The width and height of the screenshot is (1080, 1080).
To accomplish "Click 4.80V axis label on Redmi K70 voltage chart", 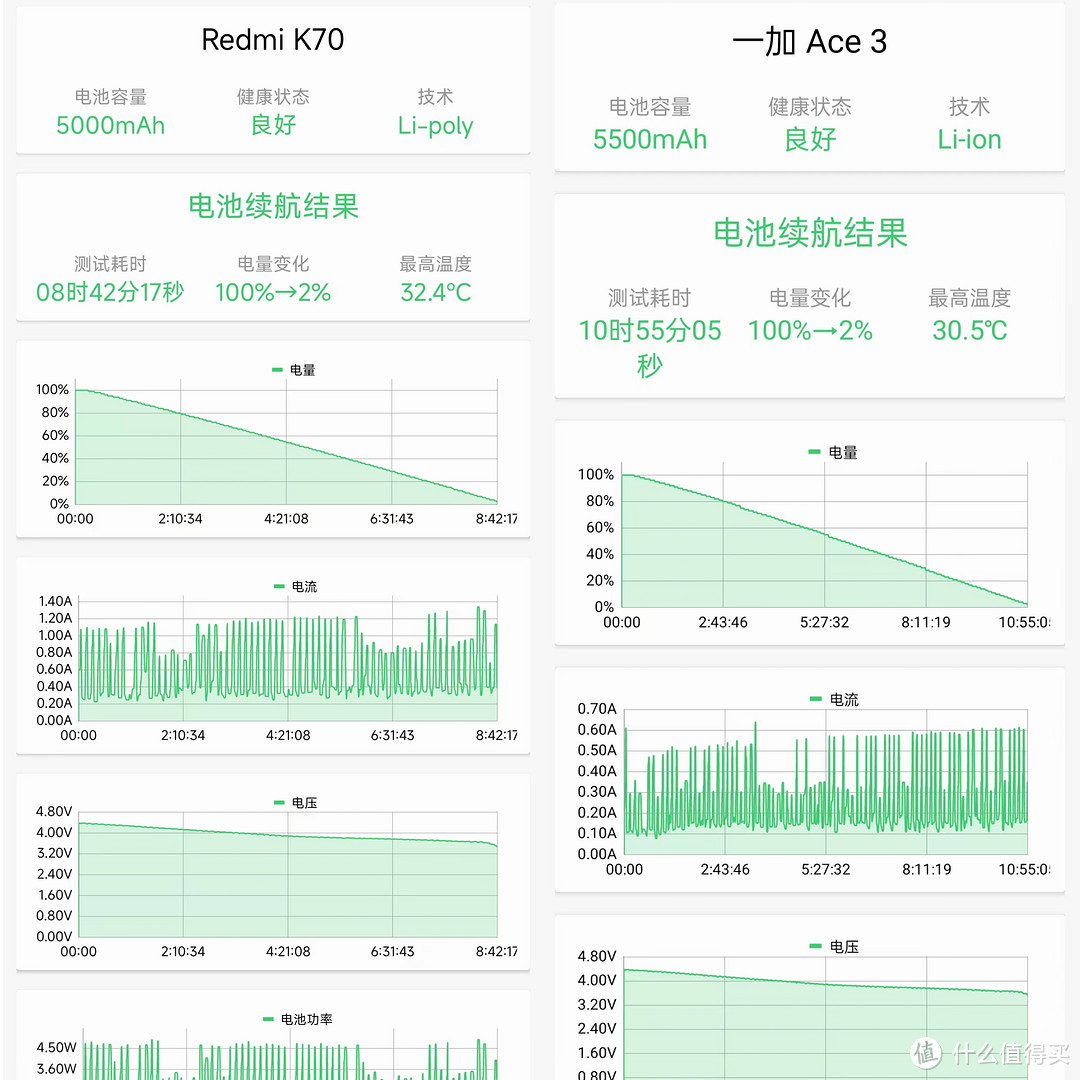I will 54,811.
